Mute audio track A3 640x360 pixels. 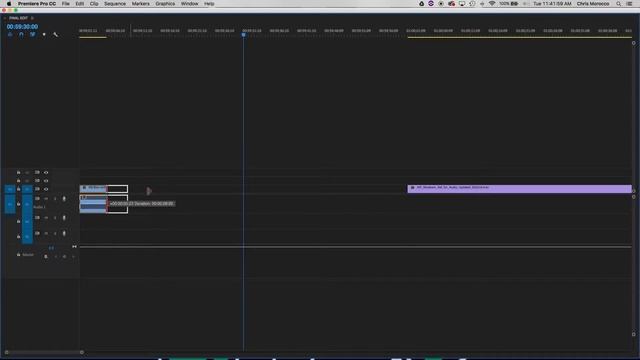click(x=46, y=233)
